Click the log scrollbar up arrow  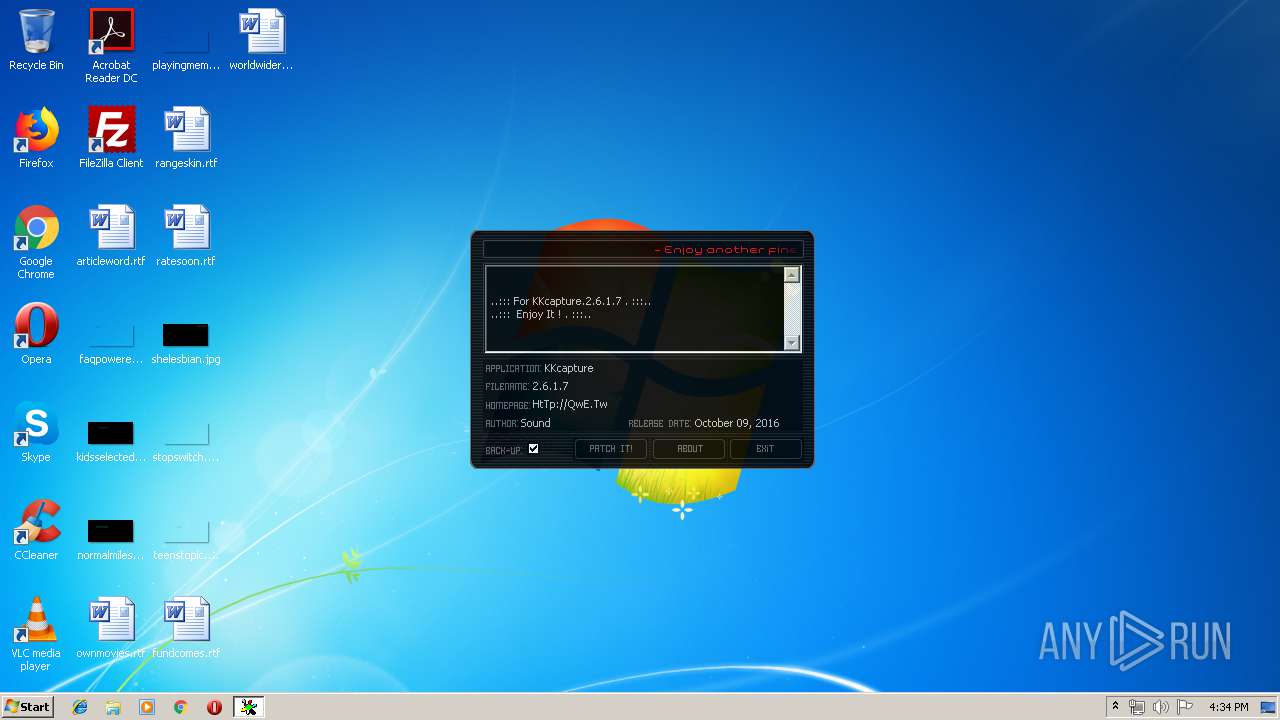[x=792, y=275]
